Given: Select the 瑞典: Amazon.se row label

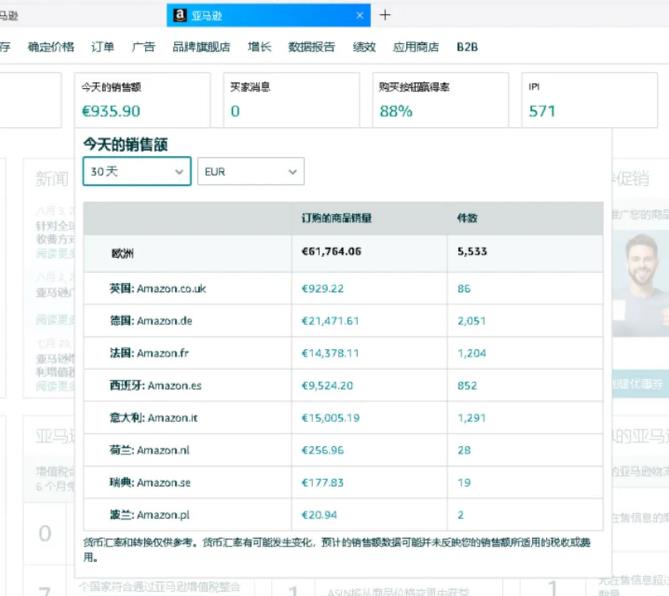Looking at the screenshot, I should point(150,483).
